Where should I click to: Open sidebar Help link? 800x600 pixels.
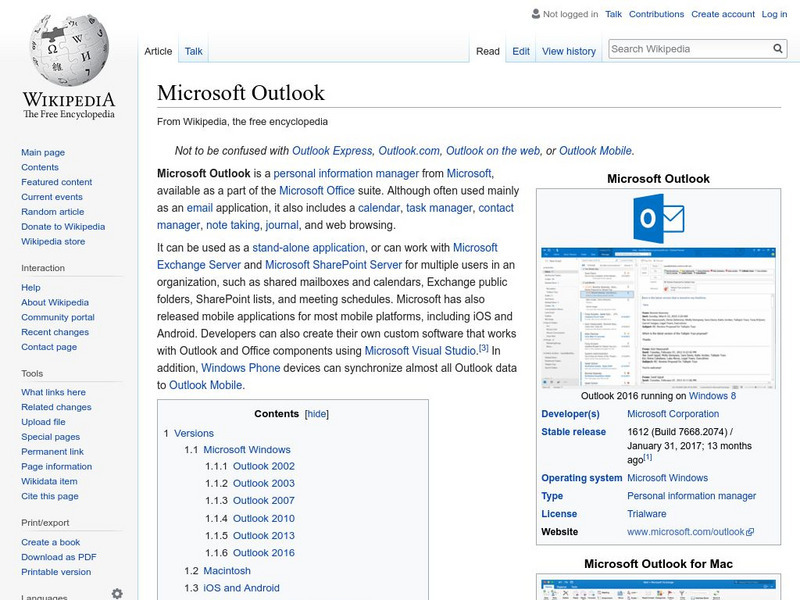pyautogui.click(x=31, y=287)
